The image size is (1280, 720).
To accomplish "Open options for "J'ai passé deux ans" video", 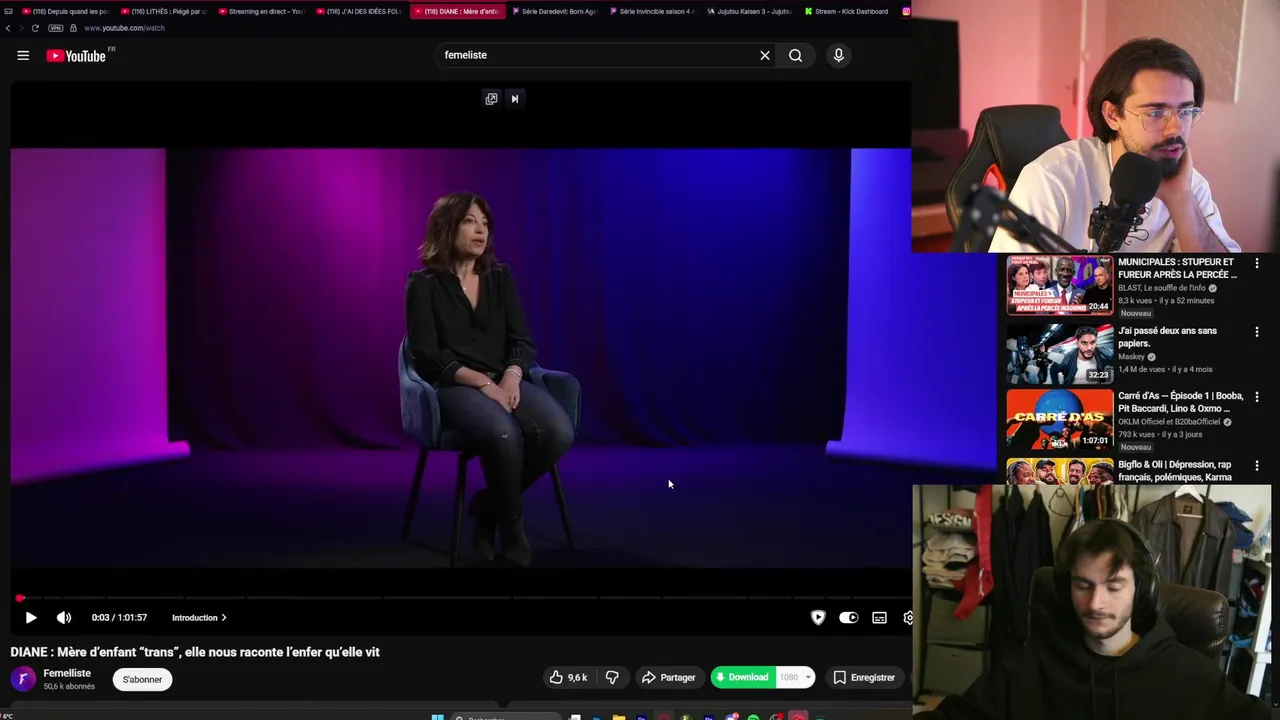I will [x=1257, y=332].
